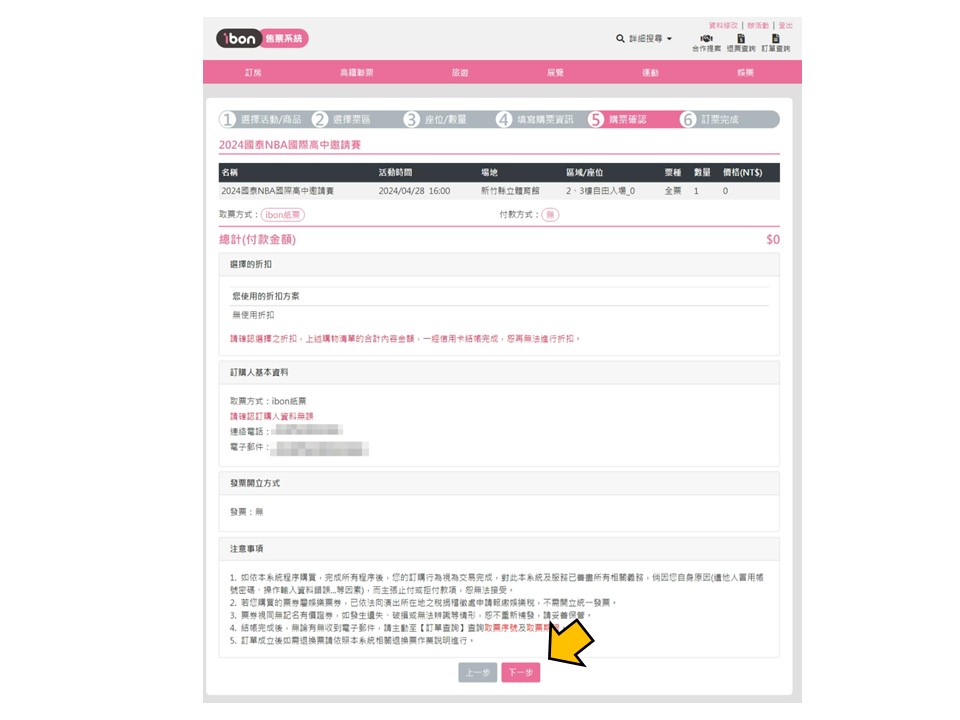
Task: Select the 展覽 menu item
Action: pyautogui.click(x=555, y=73)
